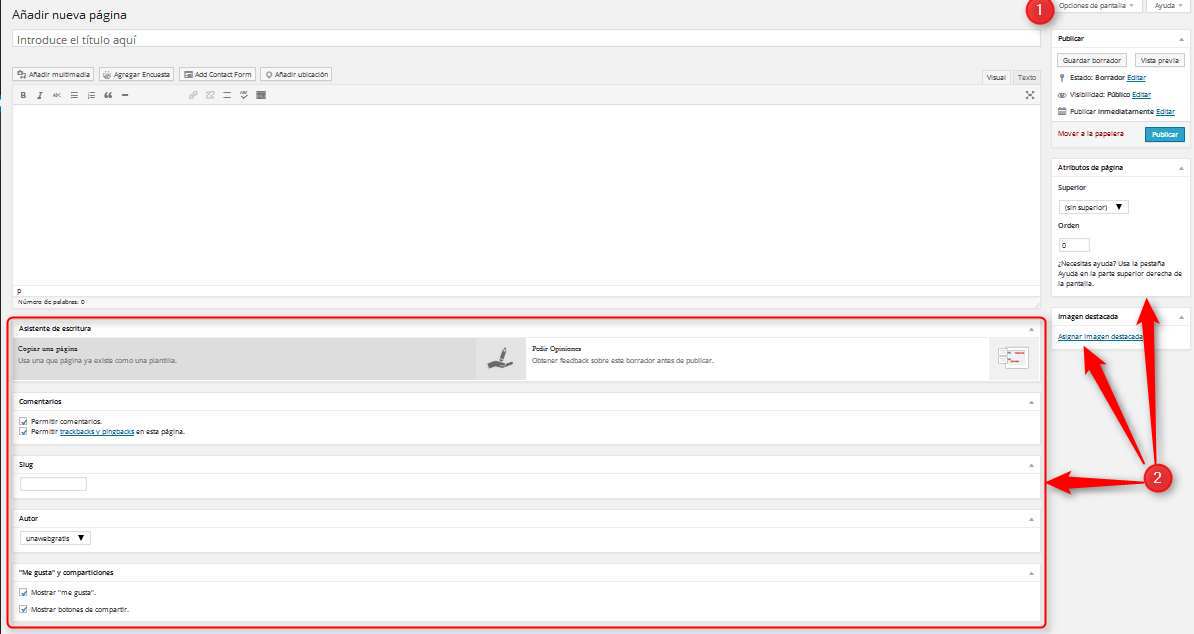Insert a numbered list
1194x634 pixels.
tap(91, 95)
